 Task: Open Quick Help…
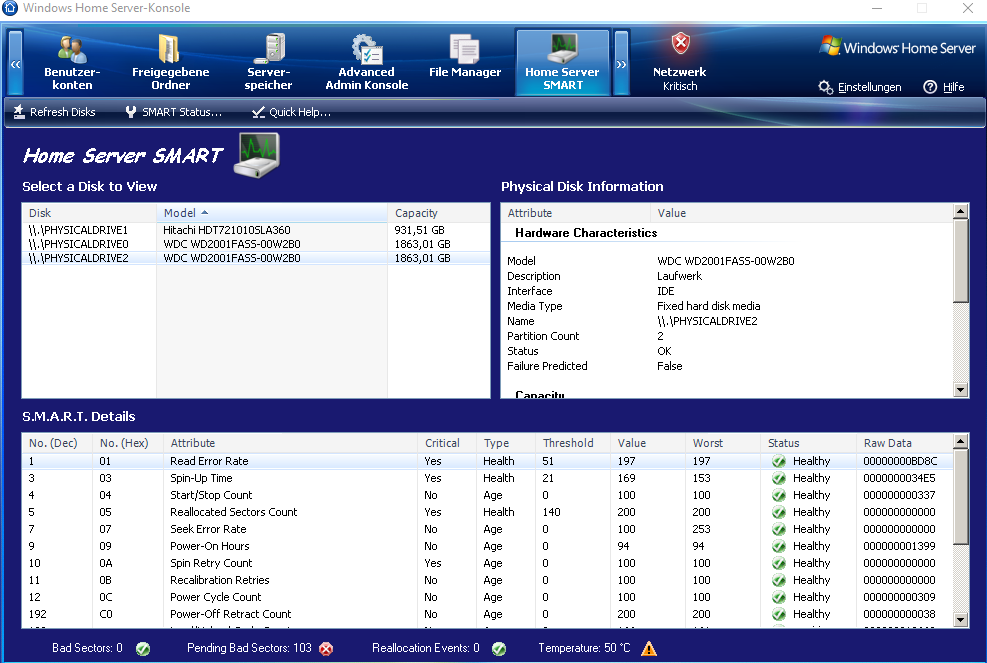point(291,112)
